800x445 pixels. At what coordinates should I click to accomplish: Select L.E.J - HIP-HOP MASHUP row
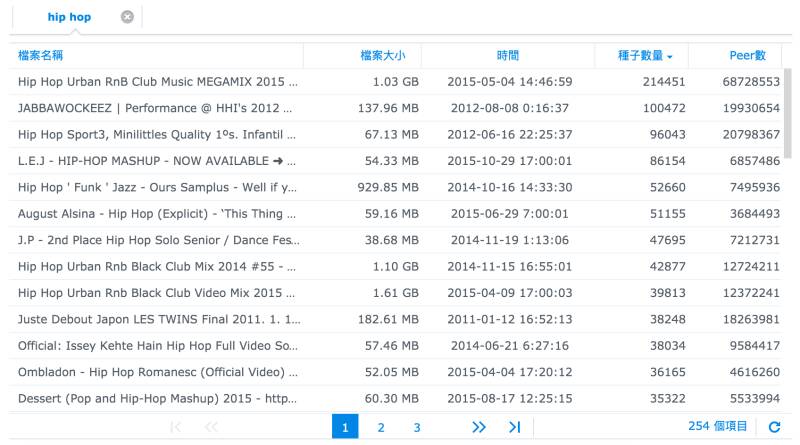395,161
